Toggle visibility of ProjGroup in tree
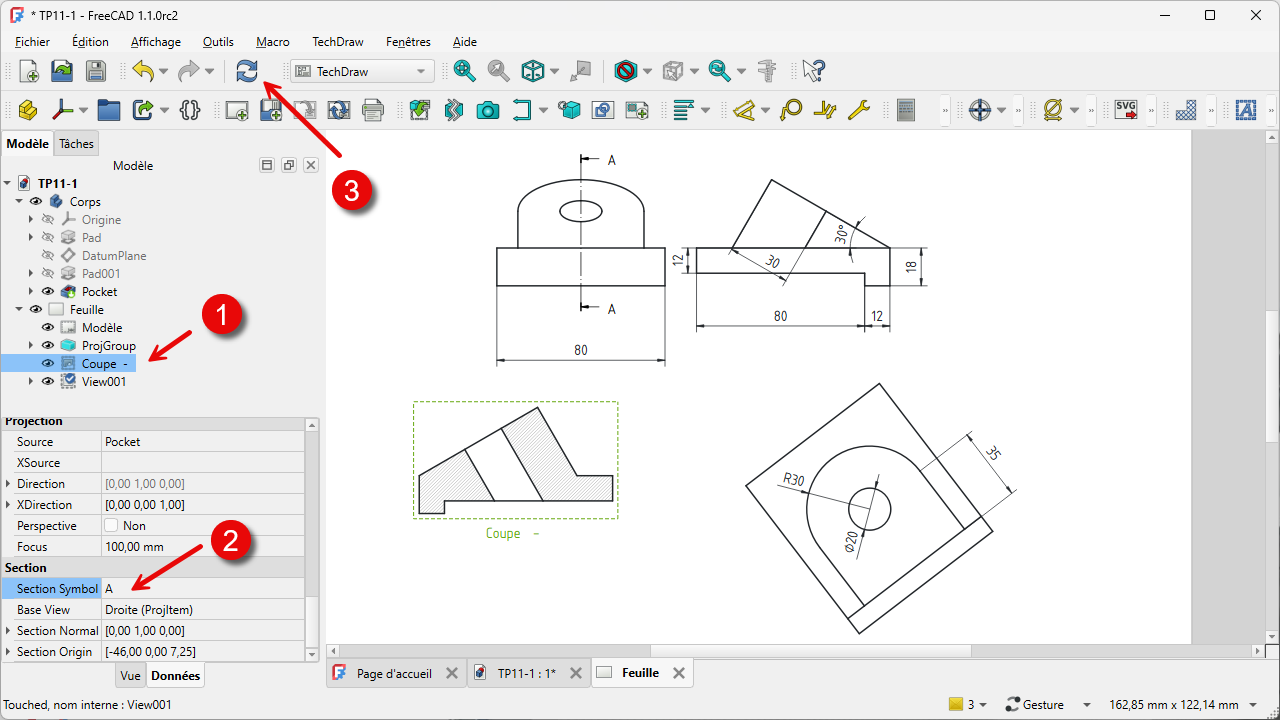The width and height of the screenshot is (1280, 720). [x=48, y=346]
